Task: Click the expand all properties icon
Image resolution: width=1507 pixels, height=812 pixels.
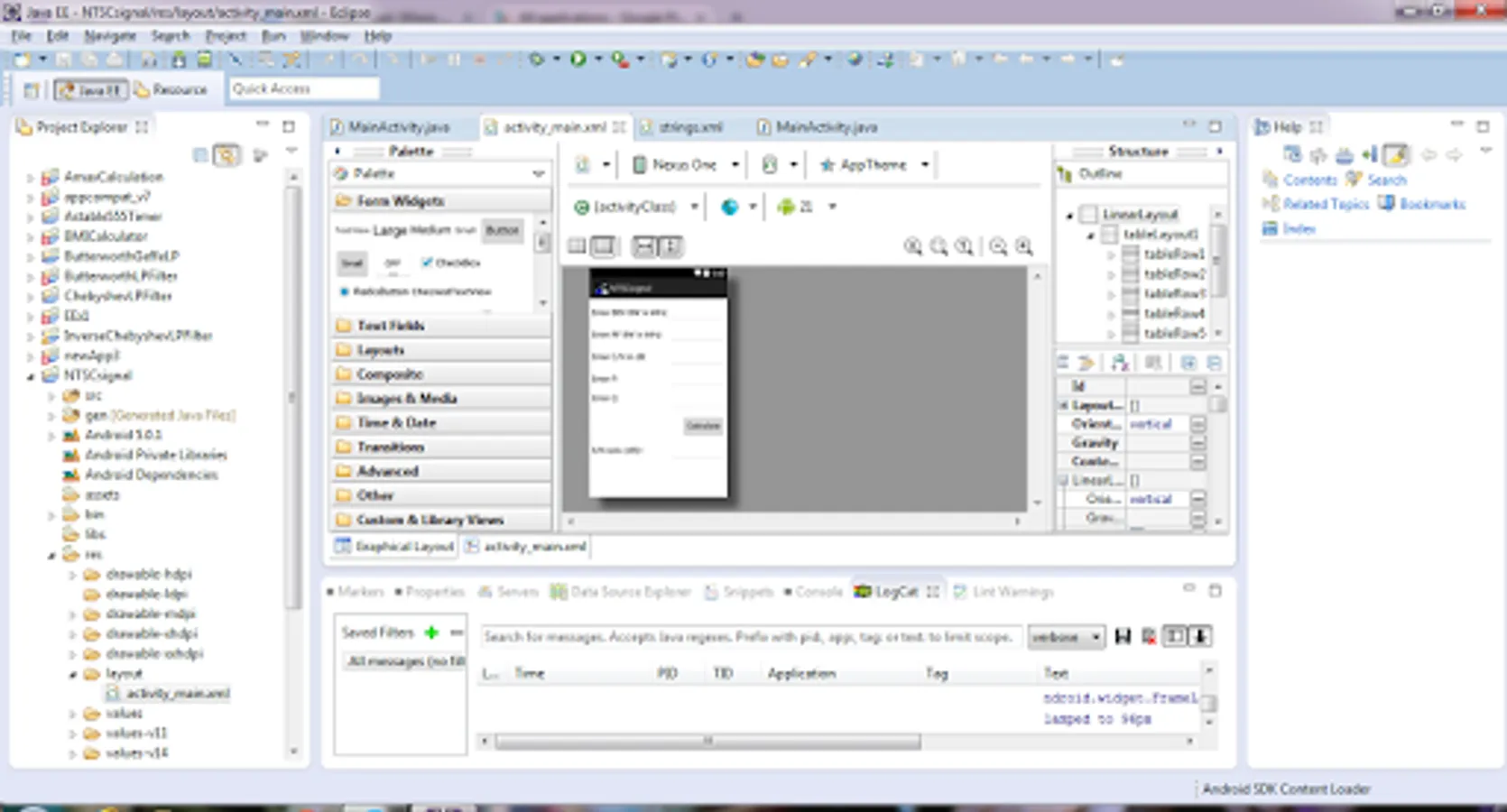Action: coord(1188,363)
